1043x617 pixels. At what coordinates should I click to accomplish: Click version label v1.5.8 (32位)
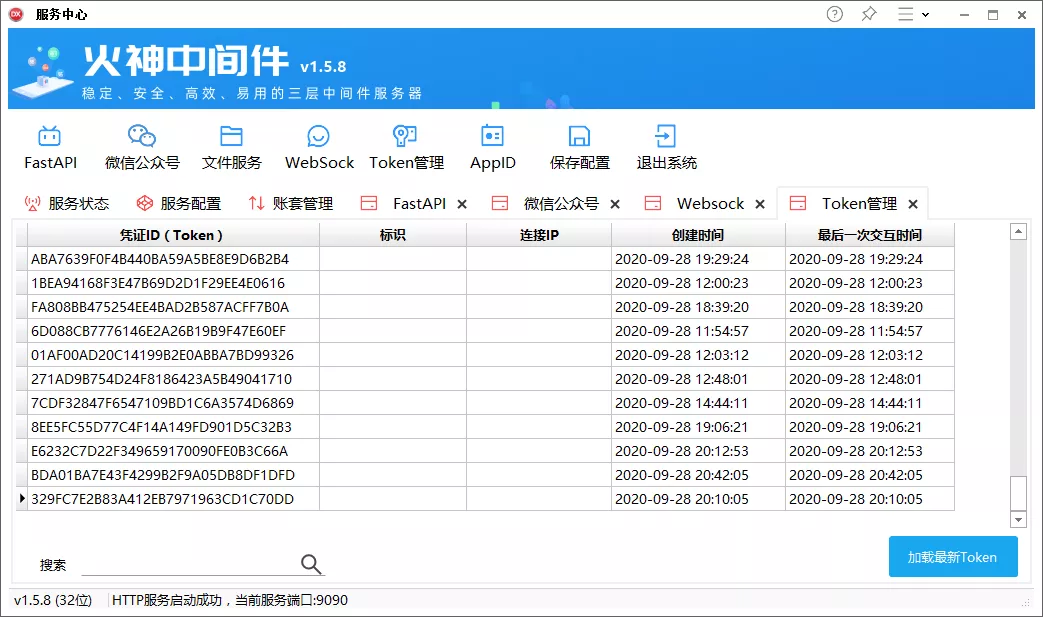click(x=53, y=600)
